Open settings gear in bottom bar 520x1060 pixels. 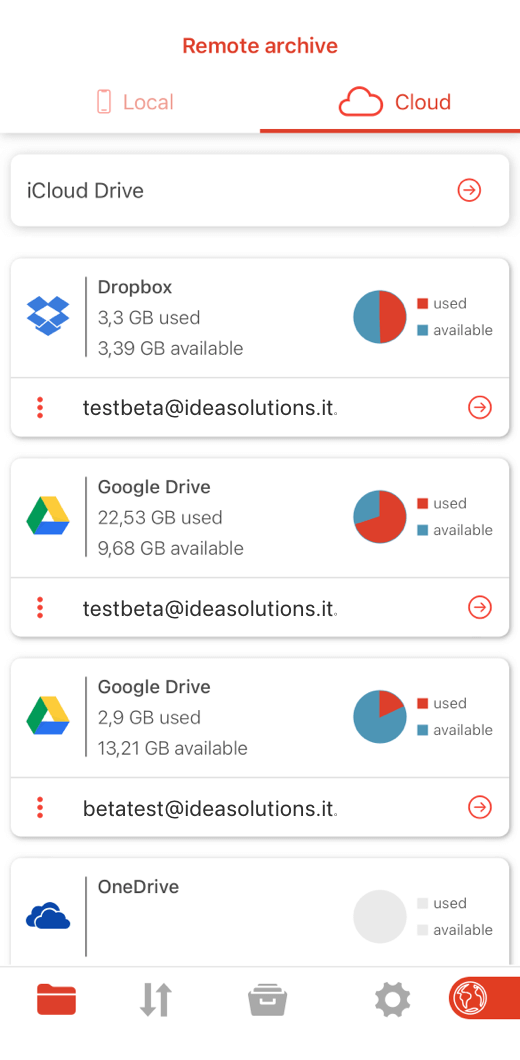393,1000
